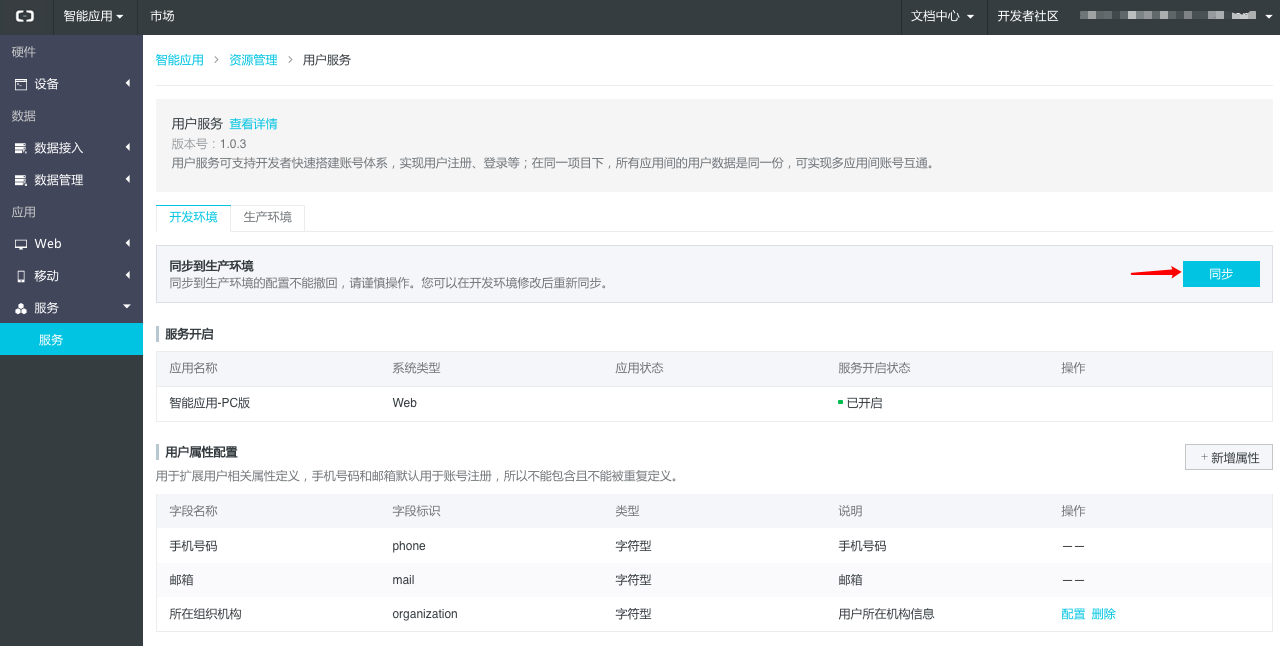
Task: Click the 数据接入 data access icon
Action: 21,148
